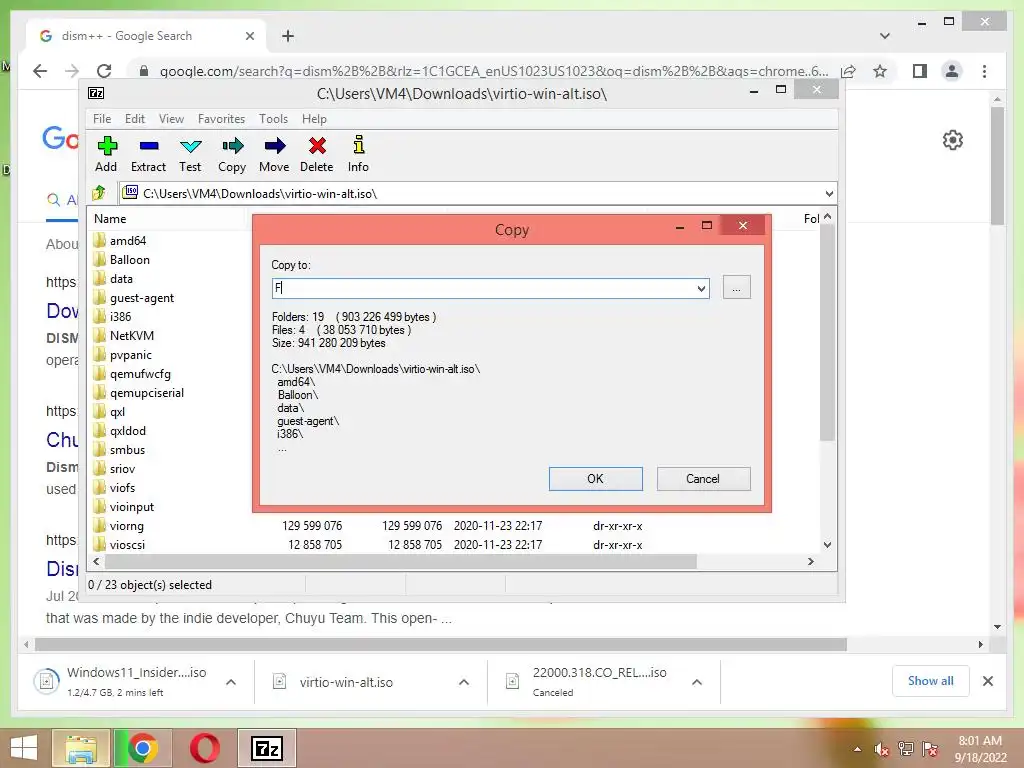Click the Add toolbar icon in 7-Zip

click(x=106, y=154)
